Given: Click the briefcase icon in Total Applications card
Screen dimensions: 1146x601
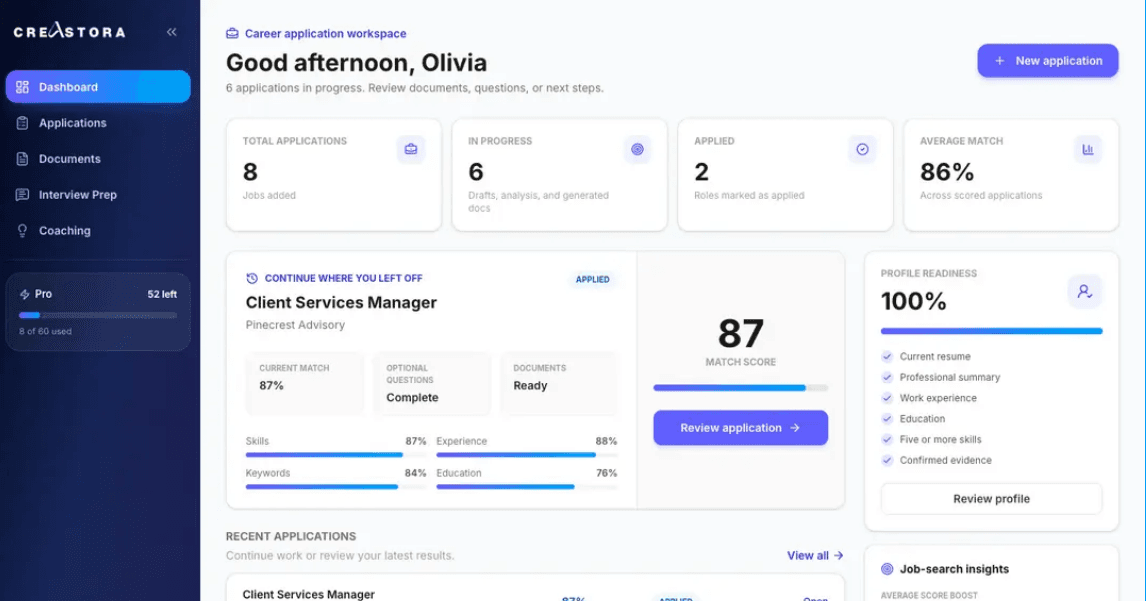Looking at the screenshot, I should (x=411, y=149).
